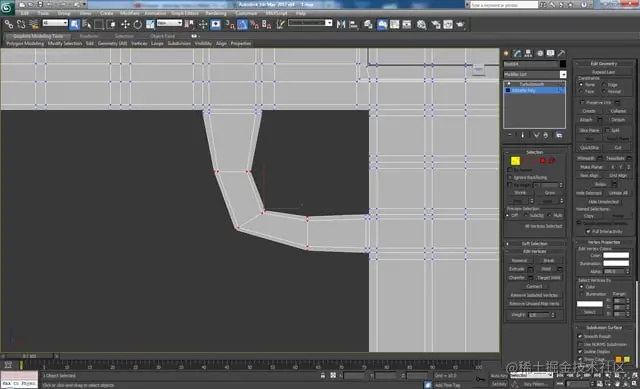The width and height of the screenshot is (640, 389).
Task: Click the vertex Illumination swatch
Action: coord(616,263)
